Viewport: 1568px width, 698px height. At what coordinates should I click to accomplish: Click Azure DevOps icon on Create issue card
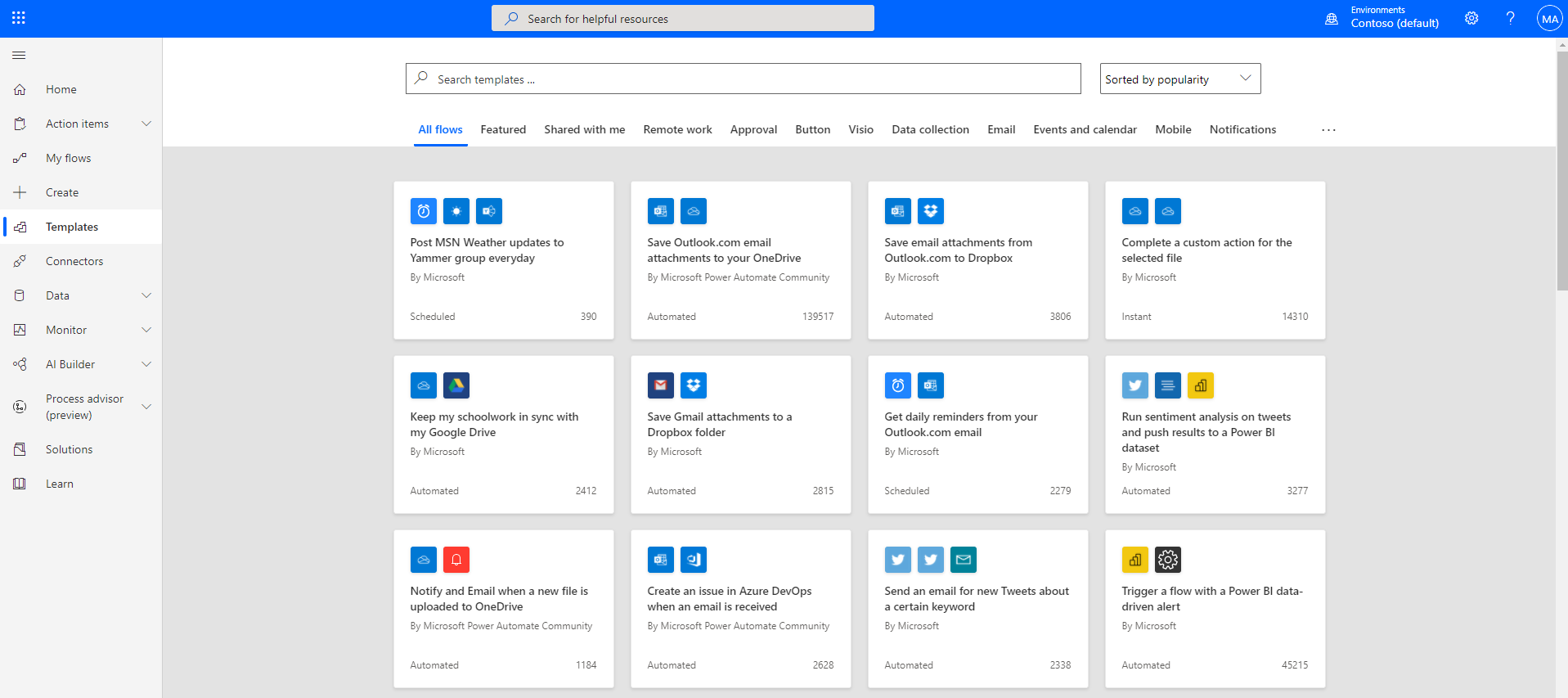point(694,560)
